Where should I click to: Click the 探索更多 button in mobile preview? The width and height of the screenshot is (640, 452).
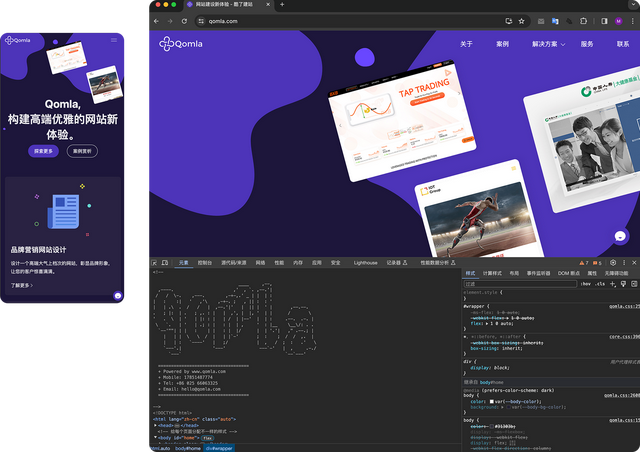43,151
